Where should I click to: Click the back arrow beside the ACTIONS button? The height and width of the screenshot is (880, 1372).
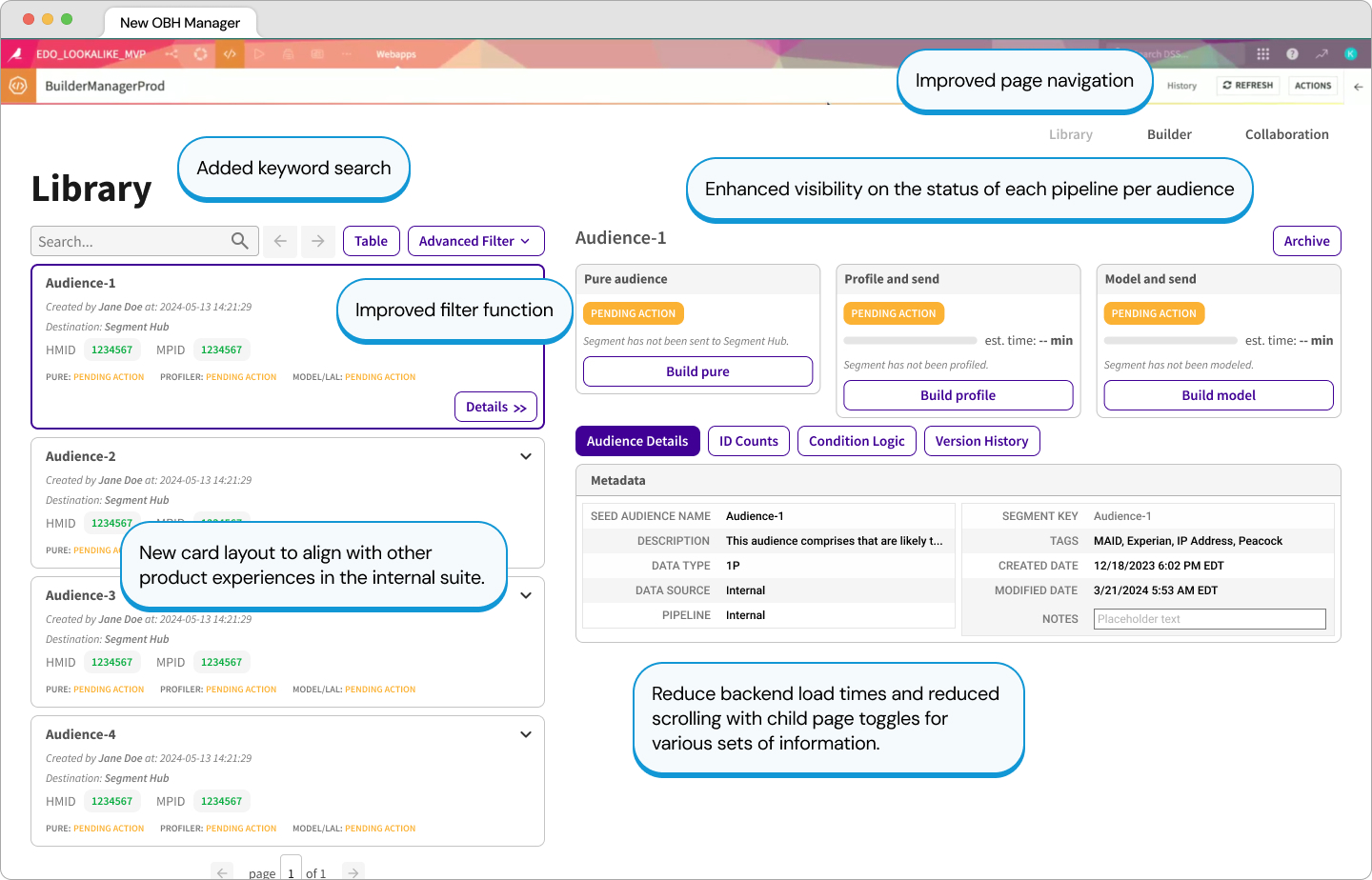click(1359, 86)
